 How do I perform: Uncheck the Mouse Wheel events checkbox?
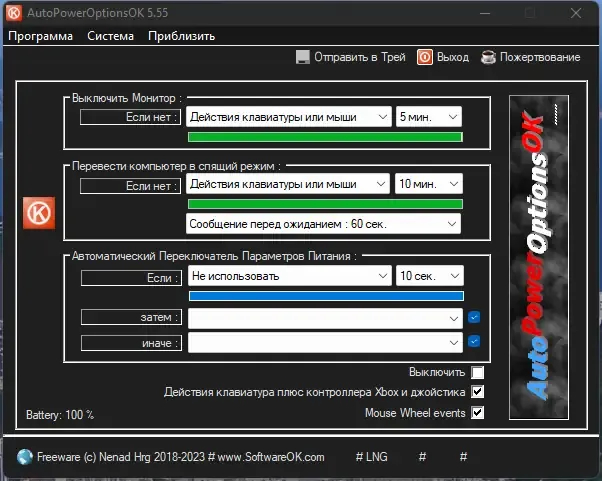point(478,413)
